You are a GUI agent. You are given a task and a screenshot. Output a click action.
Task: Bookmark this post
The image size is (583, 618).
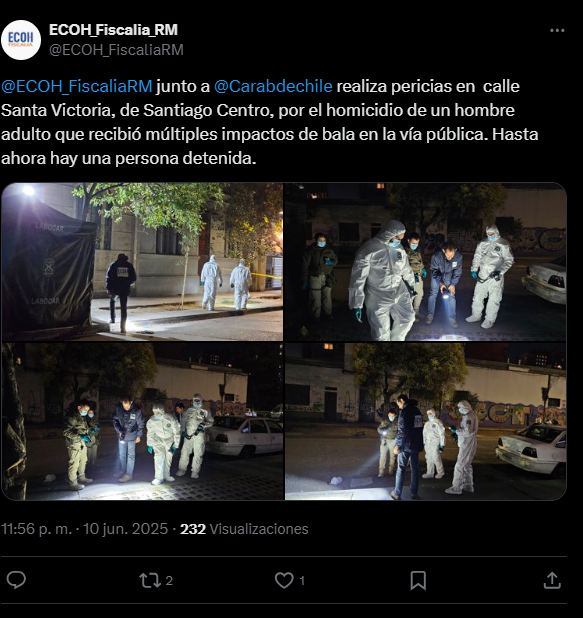pyautogui.click(x=418, y=580)
